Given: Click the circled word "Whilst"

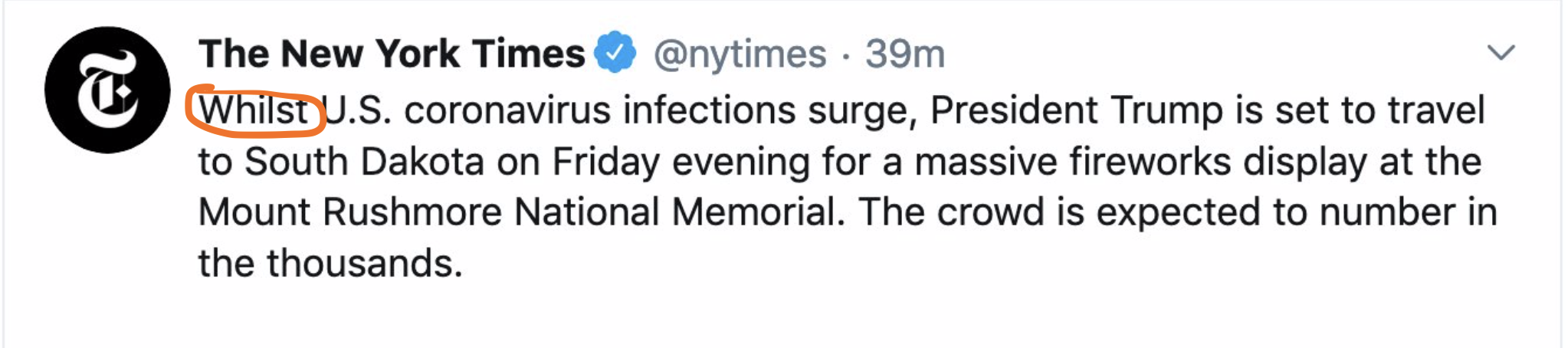Looking at the screenshot, I should click(x=254, y=110).
